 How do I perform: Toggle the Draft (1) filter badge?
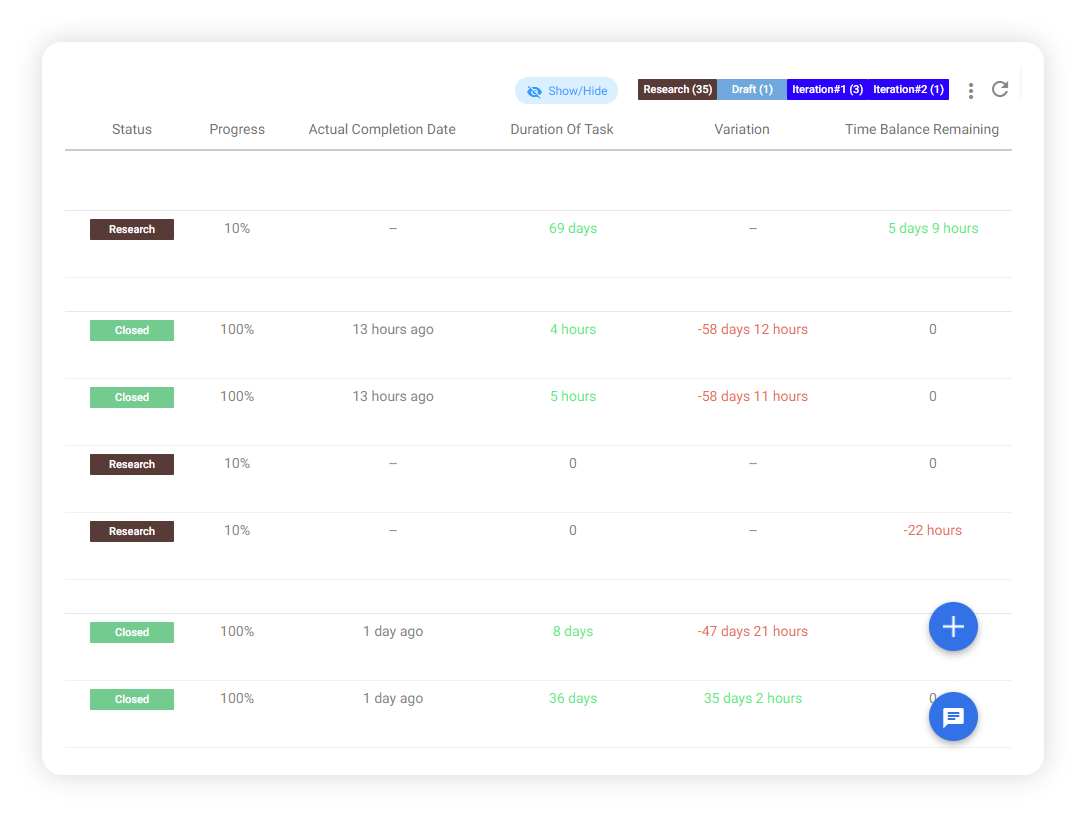[751, 89]
